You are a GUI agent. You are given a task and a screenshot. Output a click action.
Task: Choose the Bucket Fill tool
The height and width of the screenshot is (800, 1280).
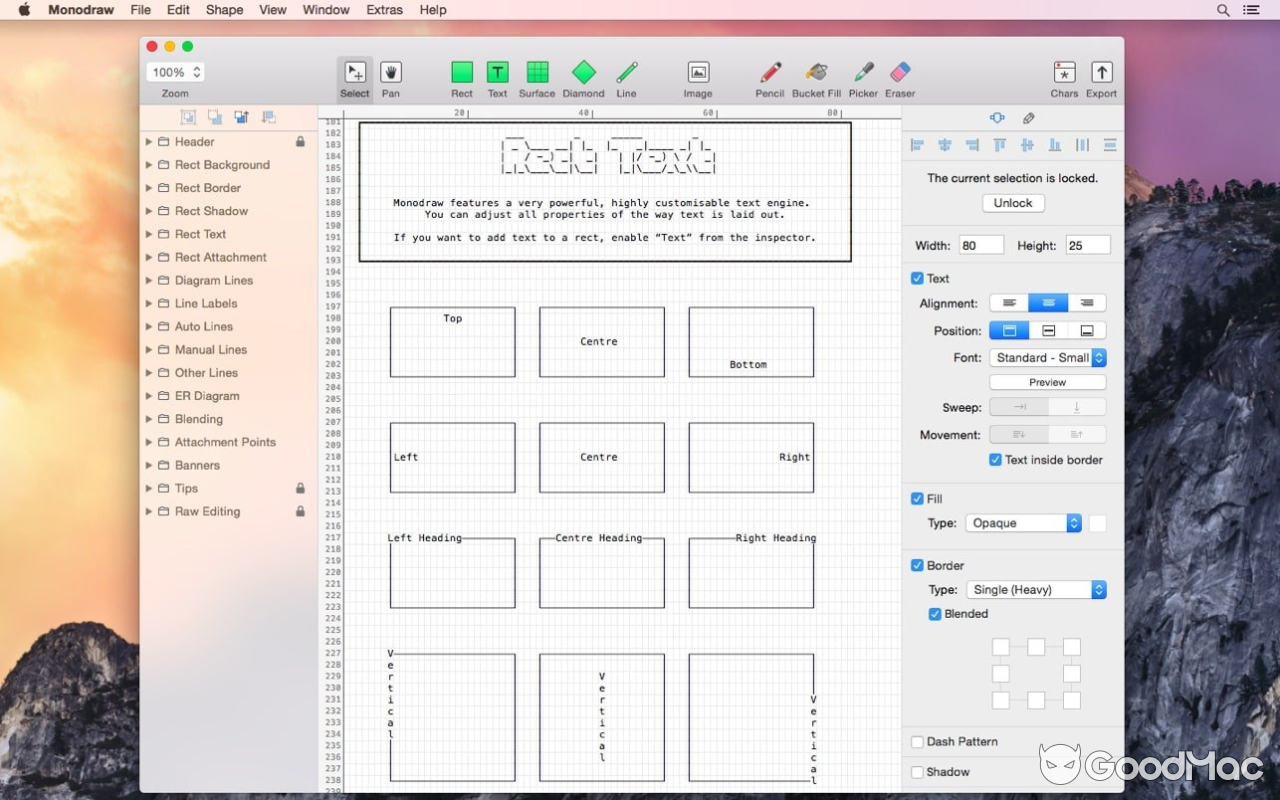tap(815, 76)
